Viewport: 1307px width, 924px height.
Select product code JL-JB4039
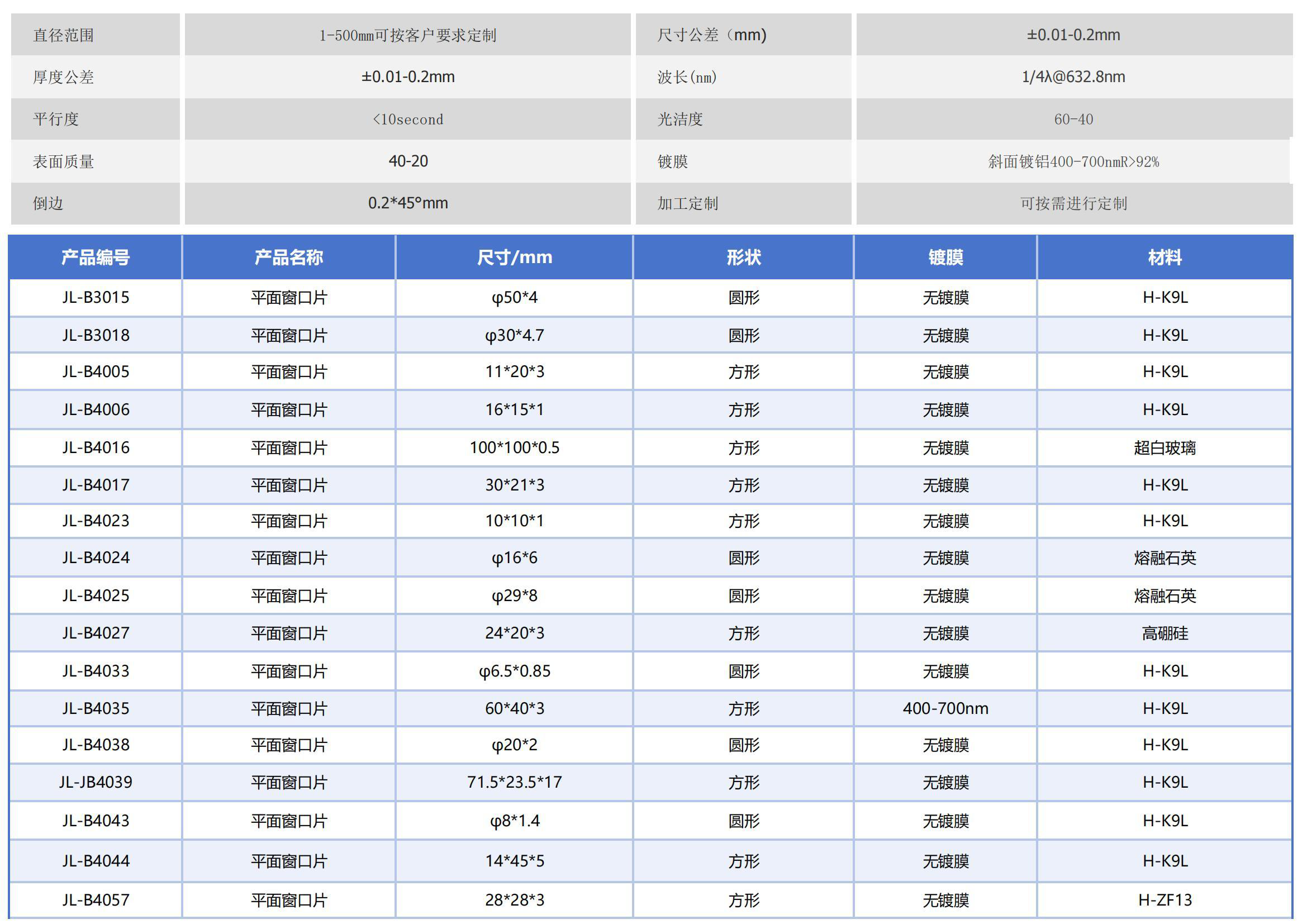[96, 782]
